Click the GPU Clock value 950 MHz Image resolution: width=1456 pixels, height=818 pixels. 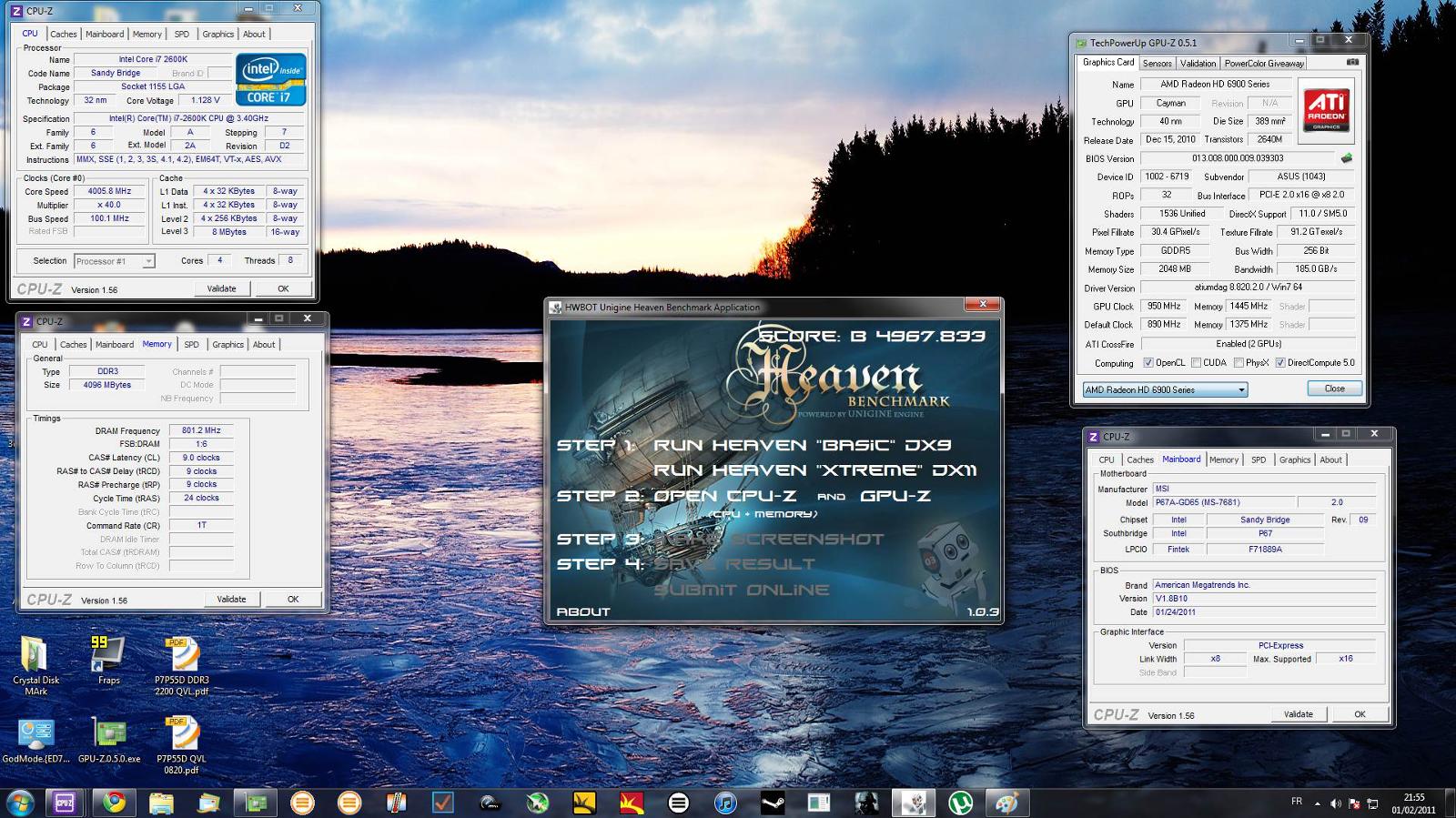(x=1164, y=307)
